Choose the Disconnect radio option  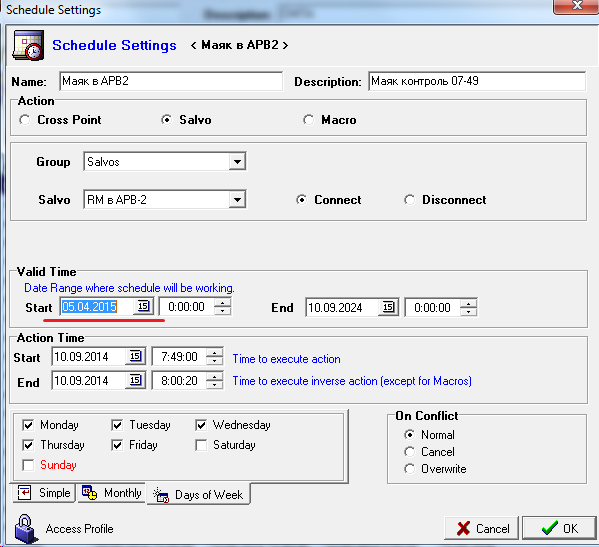coord(410,200)
